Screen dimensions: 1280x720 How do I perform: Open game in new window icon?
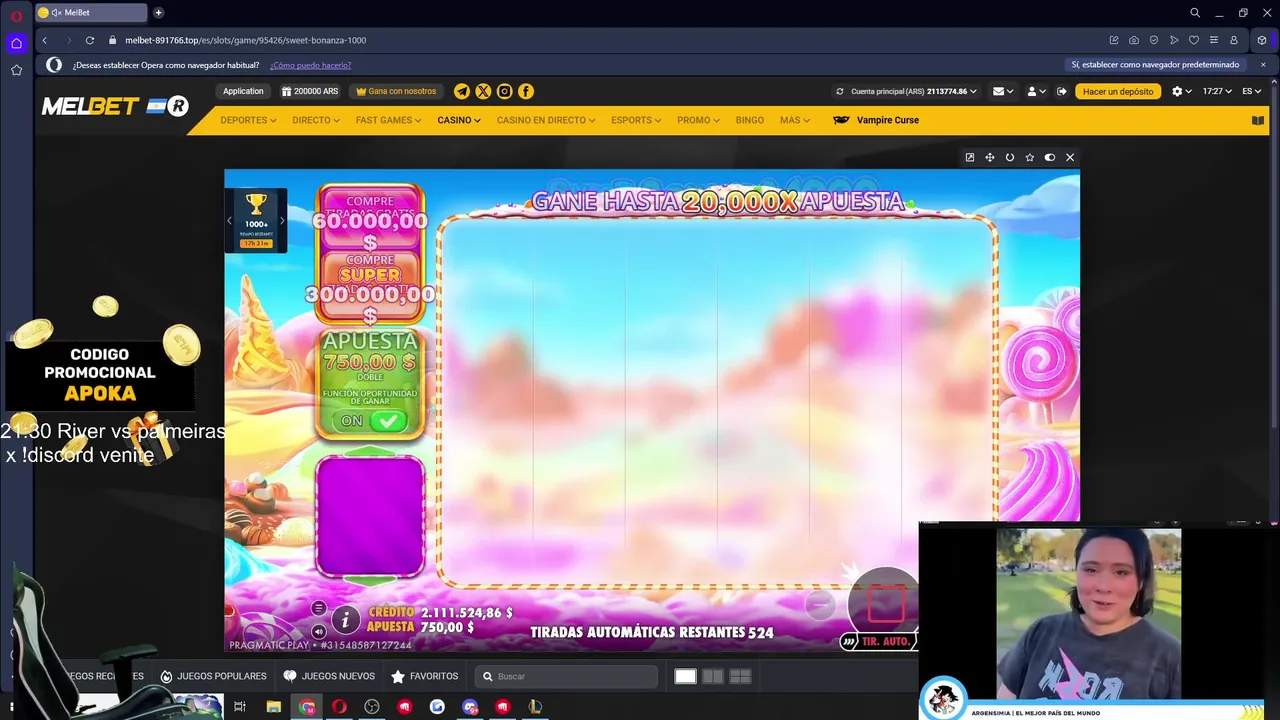(969, 157)
